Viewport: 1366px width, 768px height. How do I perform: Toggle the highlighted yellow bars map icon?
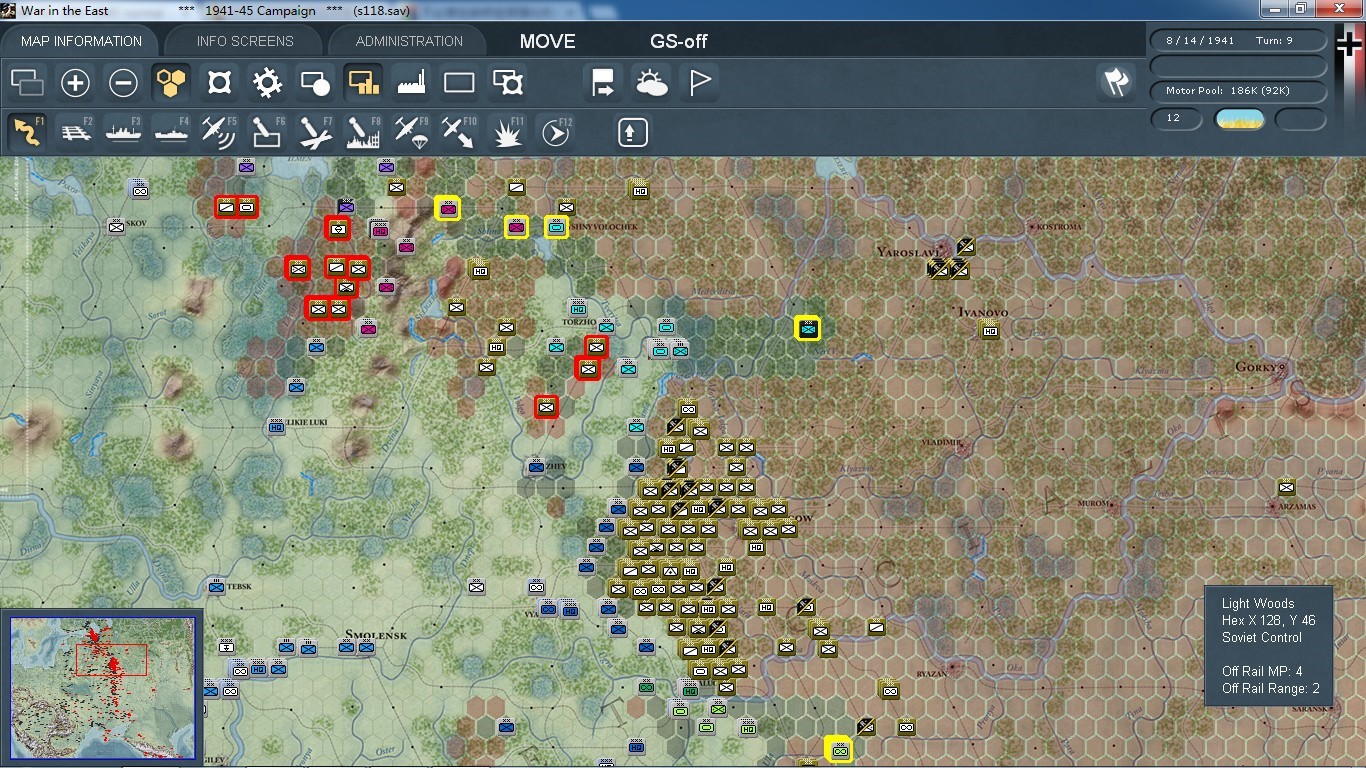pyautogui.click(x=363, y=83)
